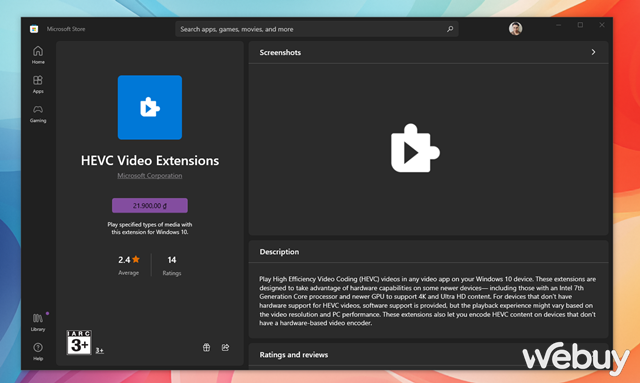Click the search magnifier icon
Screen dimensions: 640x383
[450, 29]
